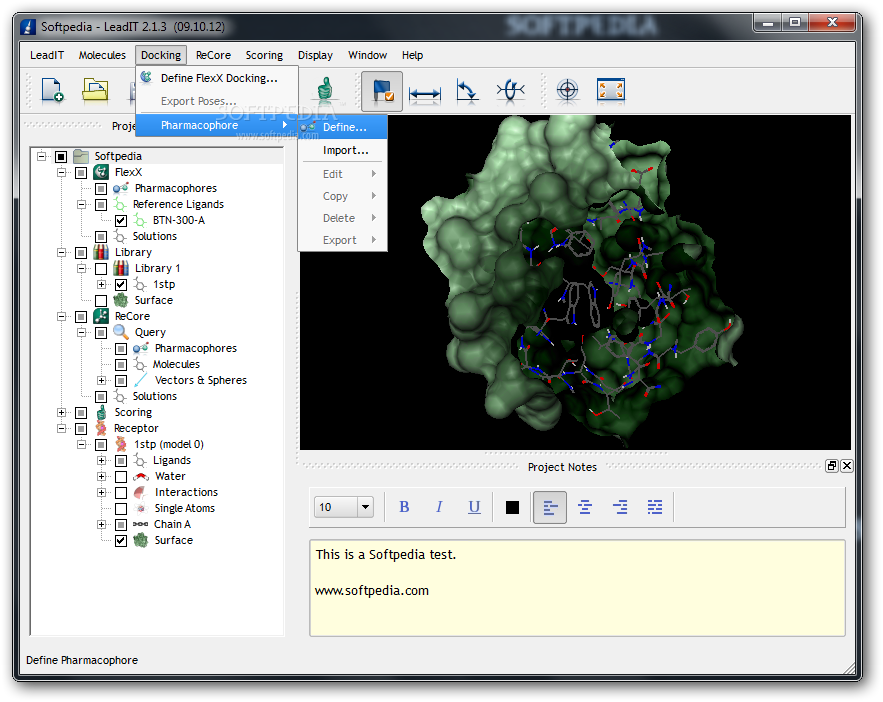This screenshot has height=702, width=883.
Task: Select the Pharmacophores item under FlexX
Action: pos(176,188)
